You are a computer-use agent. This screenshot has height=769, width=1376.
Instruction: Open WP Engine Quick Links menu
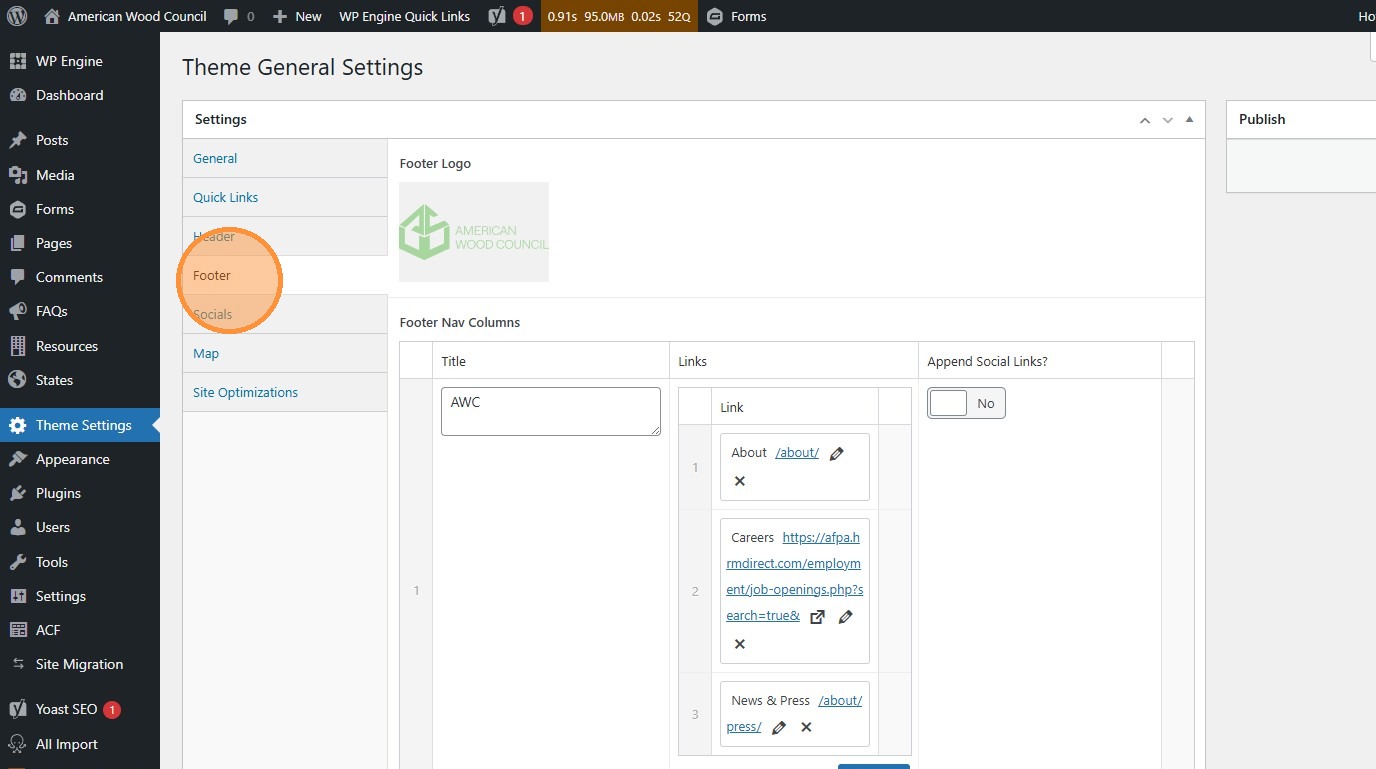coord(404,16)
